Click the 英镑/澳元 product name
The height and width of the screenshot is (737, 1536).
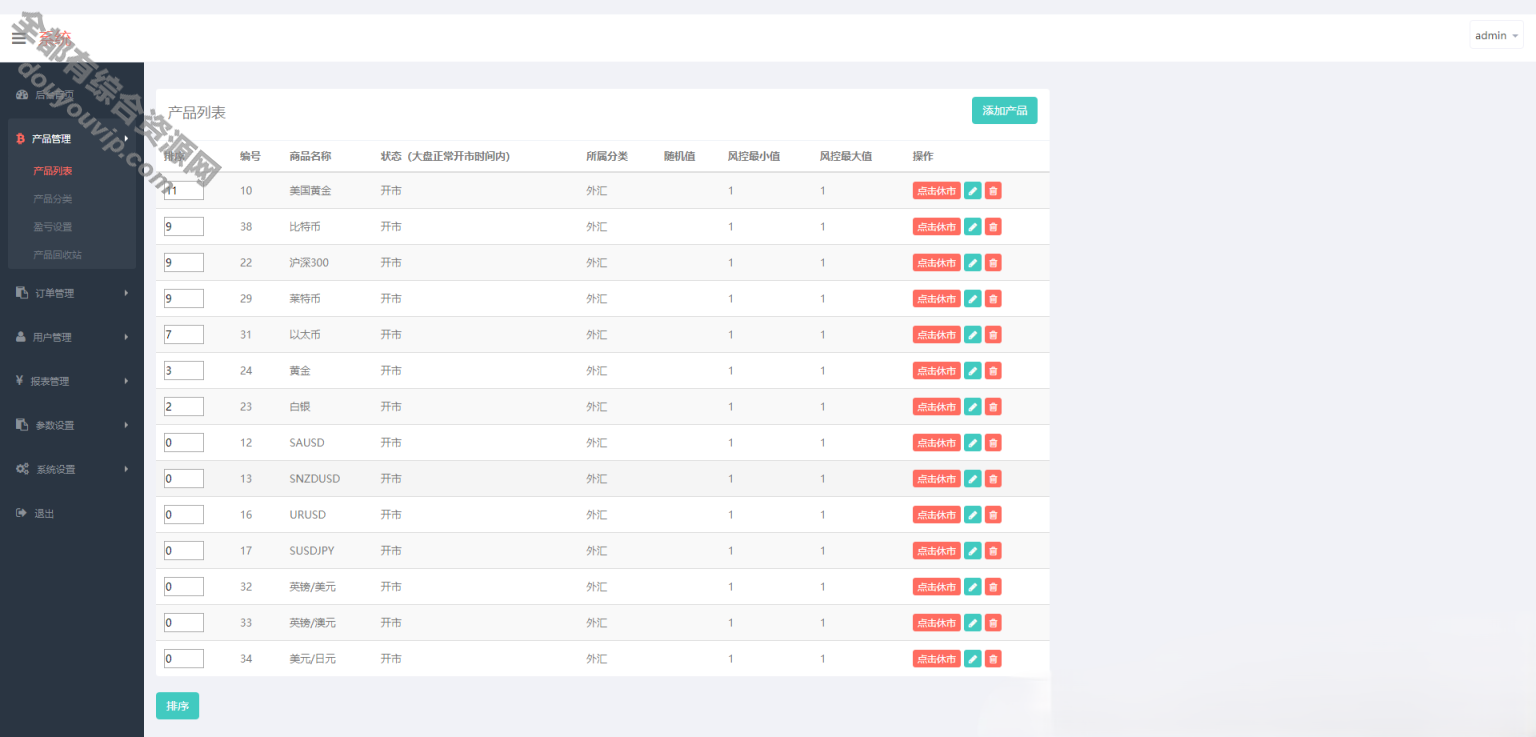[312, 623]
